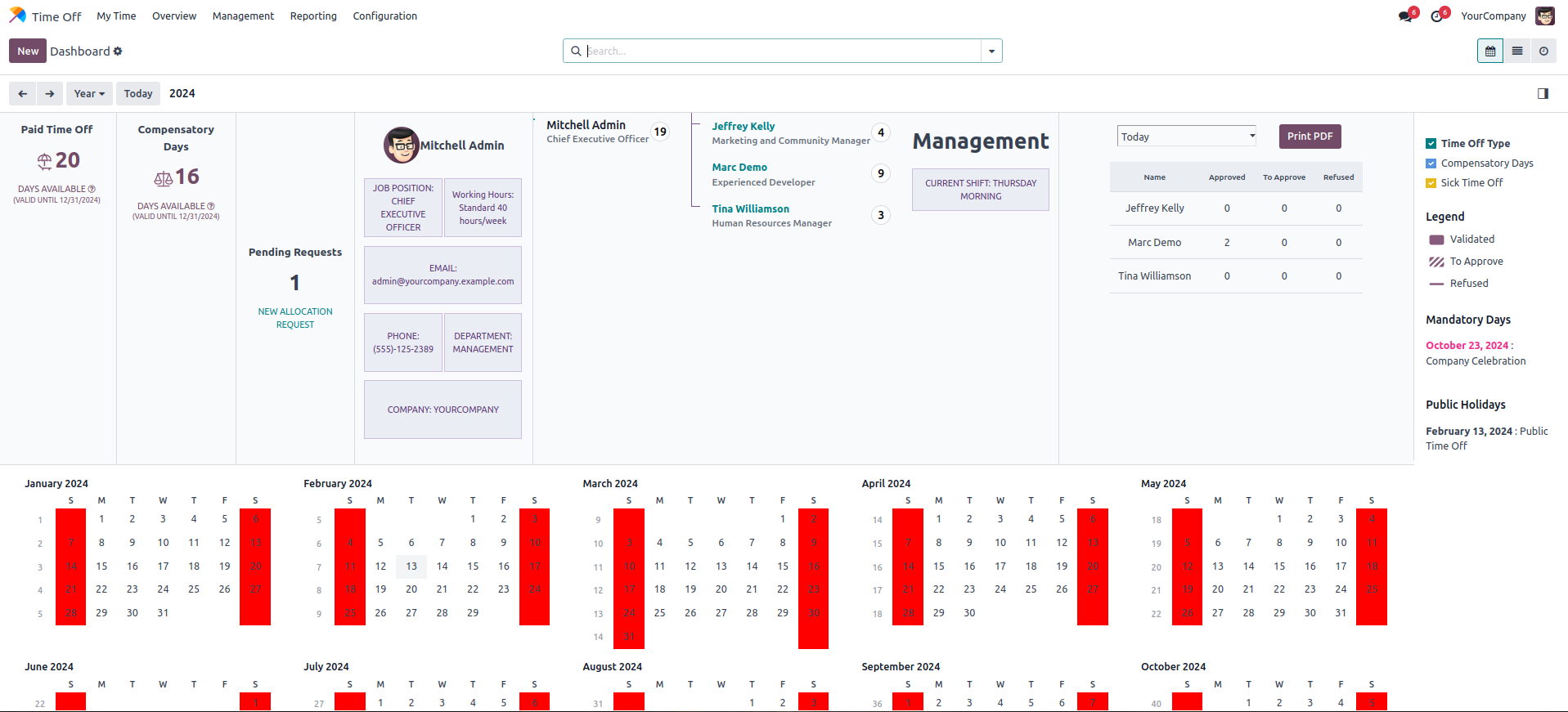Screen dimensions: 1568x712
Task: Toggle Compensatory Days checkbox
Action: tap(1431, 163)
